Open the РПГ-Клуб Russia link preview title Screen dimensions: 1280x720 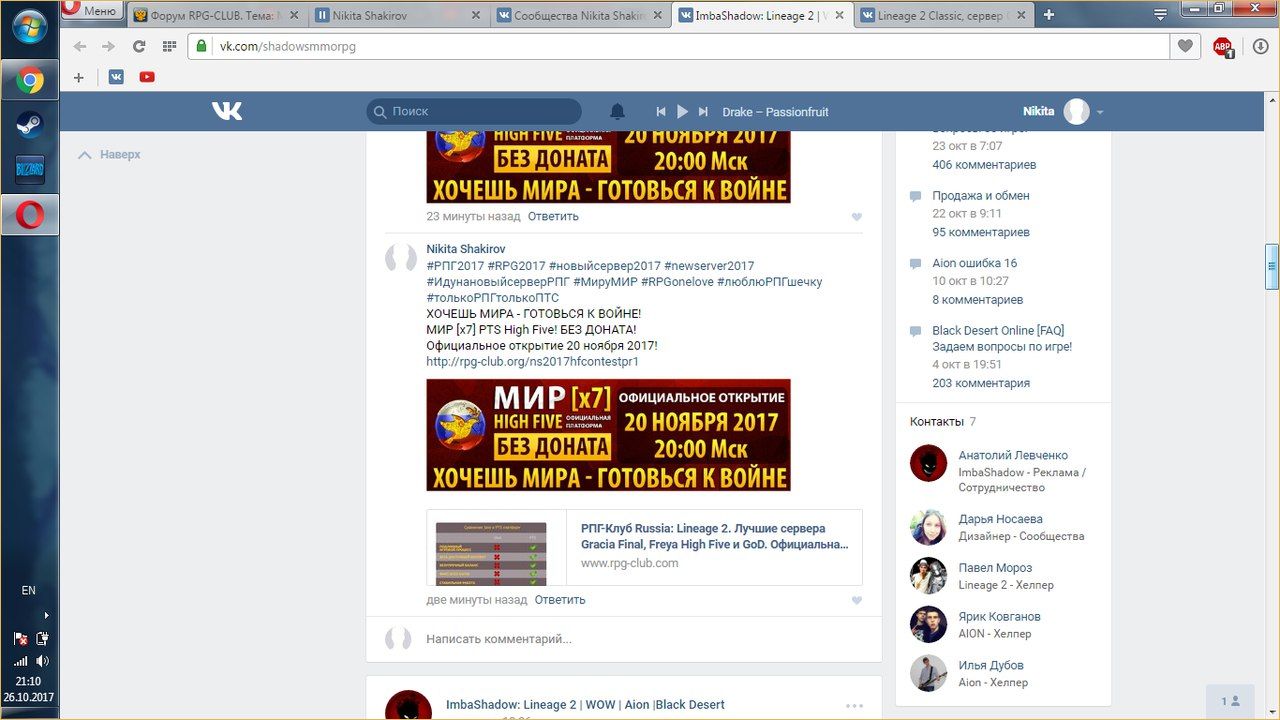714,536
